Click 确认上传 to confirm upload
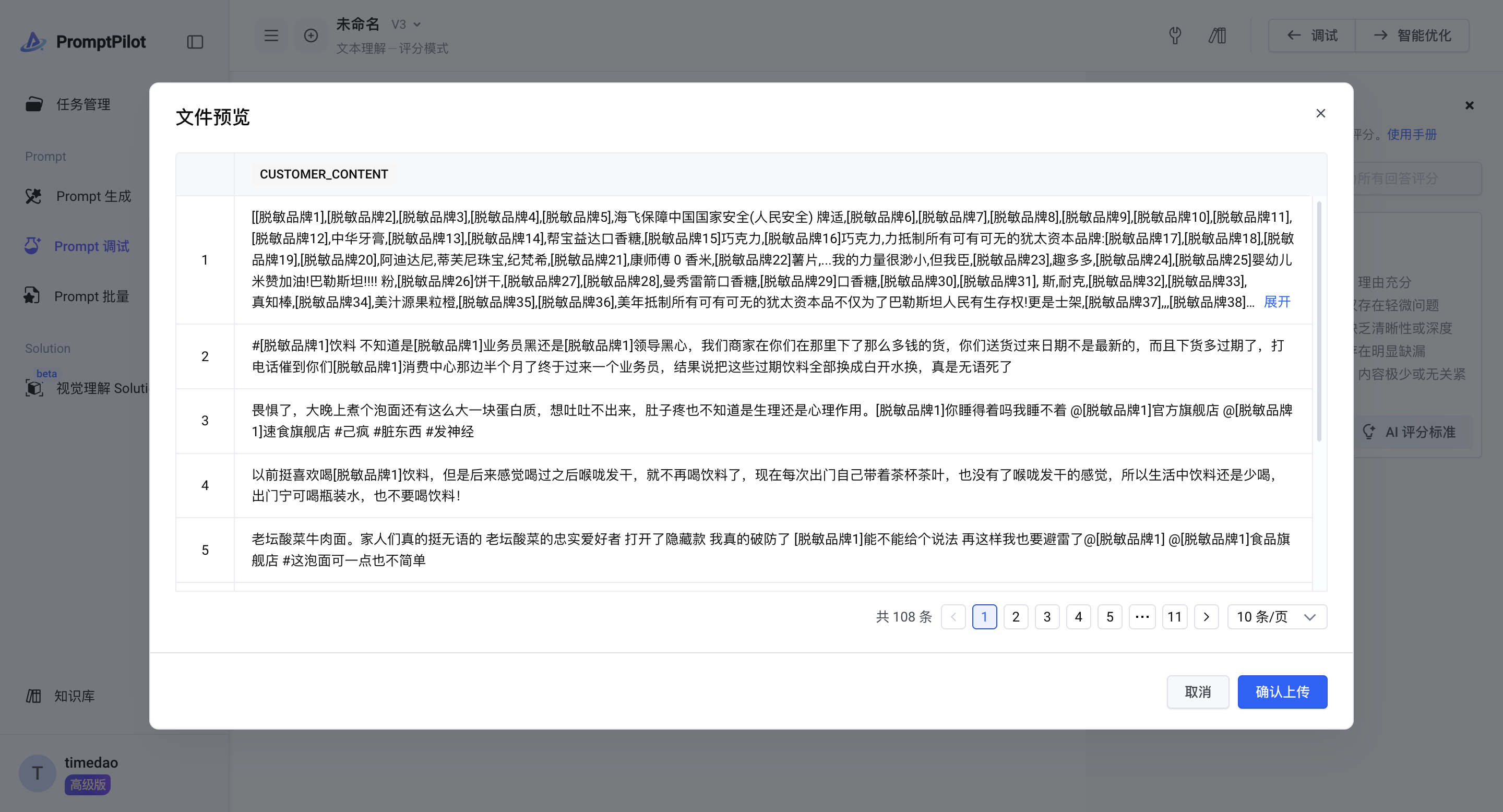This screenshot has width=1503, height=812. [1282, 692]
